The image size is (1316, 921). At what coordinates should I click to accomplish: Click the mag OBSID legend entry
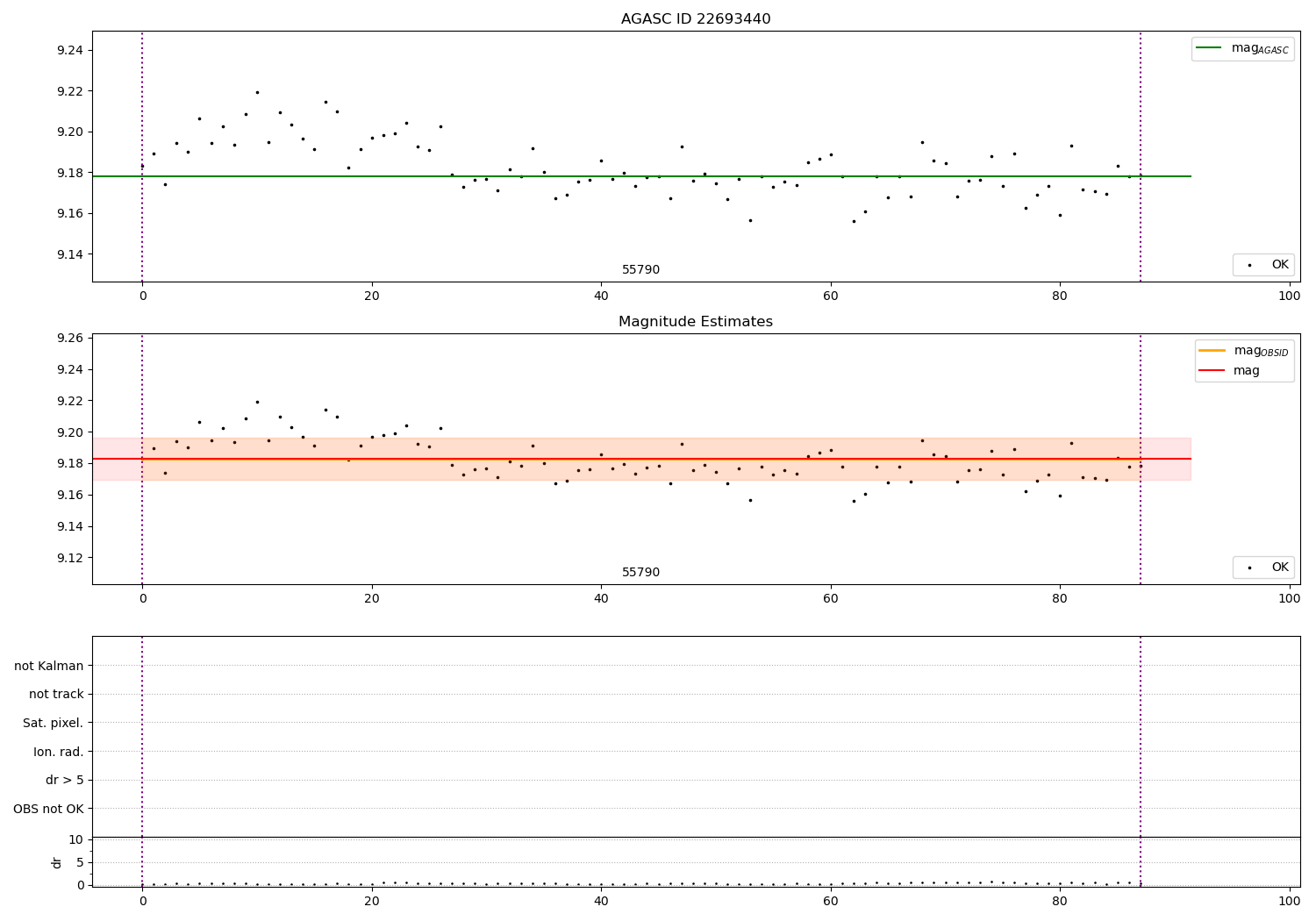1243,351
